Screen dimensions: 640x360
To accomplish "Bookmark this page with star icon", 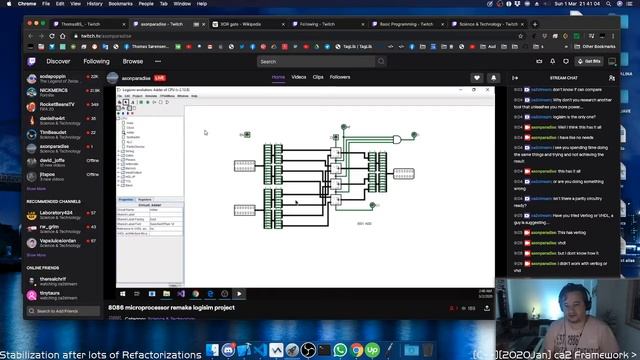I will click(520, 36).
